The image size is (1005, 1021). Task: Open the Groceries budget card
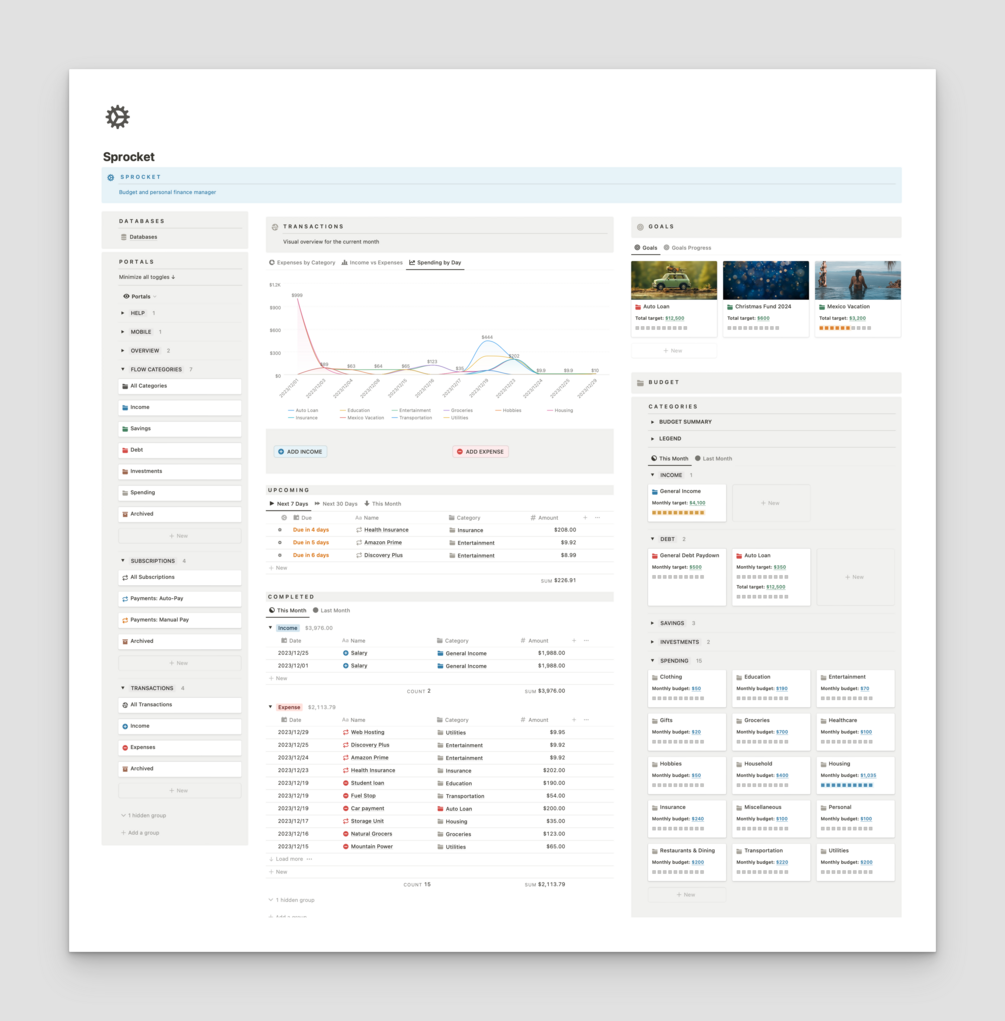(771, 731)
